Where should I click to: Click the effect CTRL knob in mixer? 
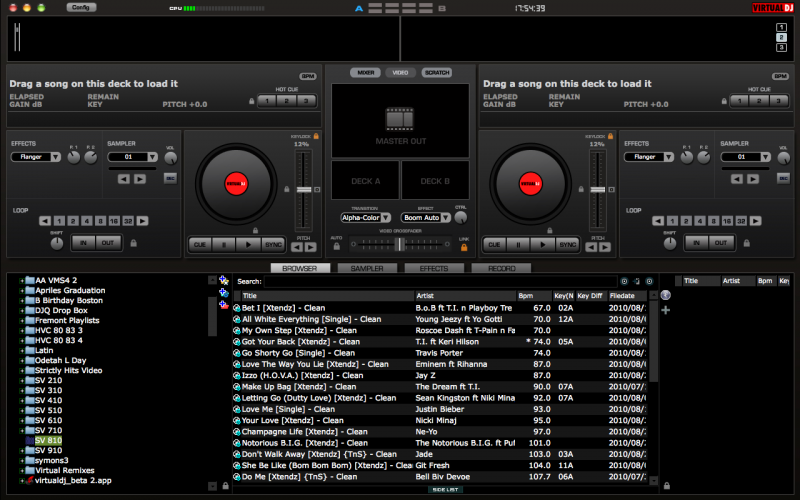pos(460,218)
